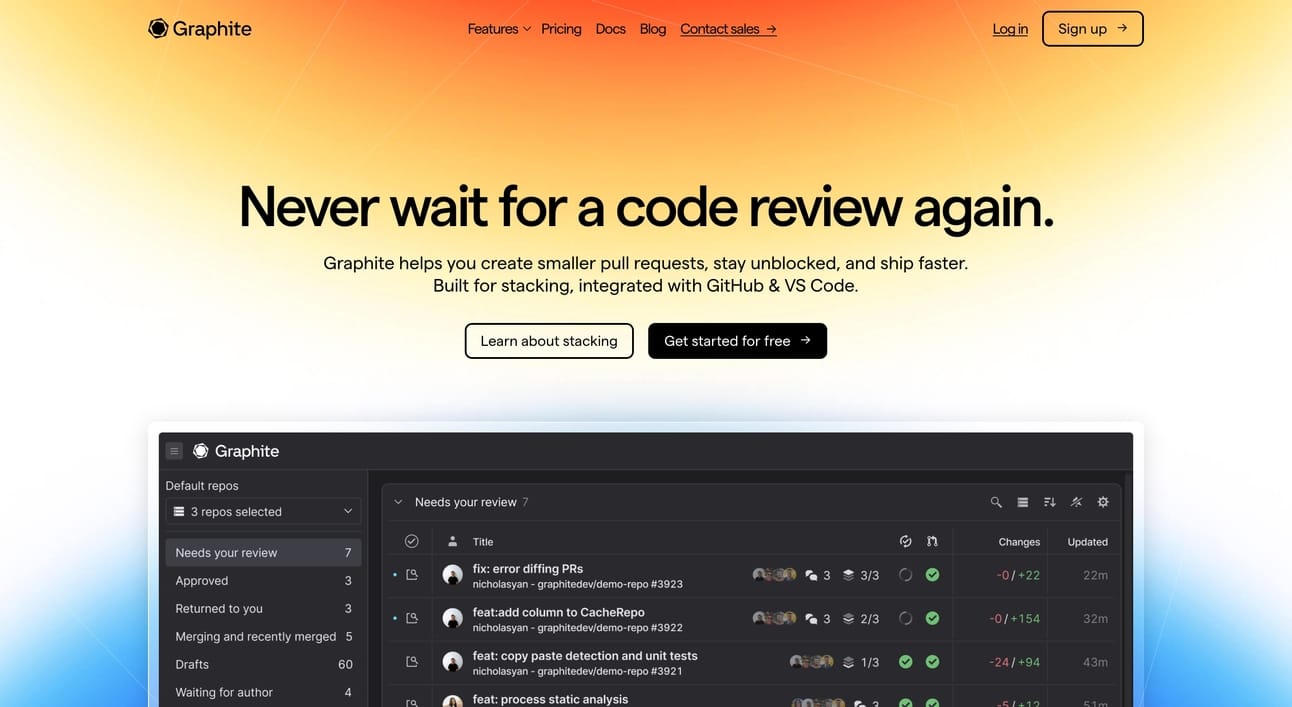1292x707 pixels.
Task: Select Waiting for author in the sidebar
Action: [x=263, y=693]
